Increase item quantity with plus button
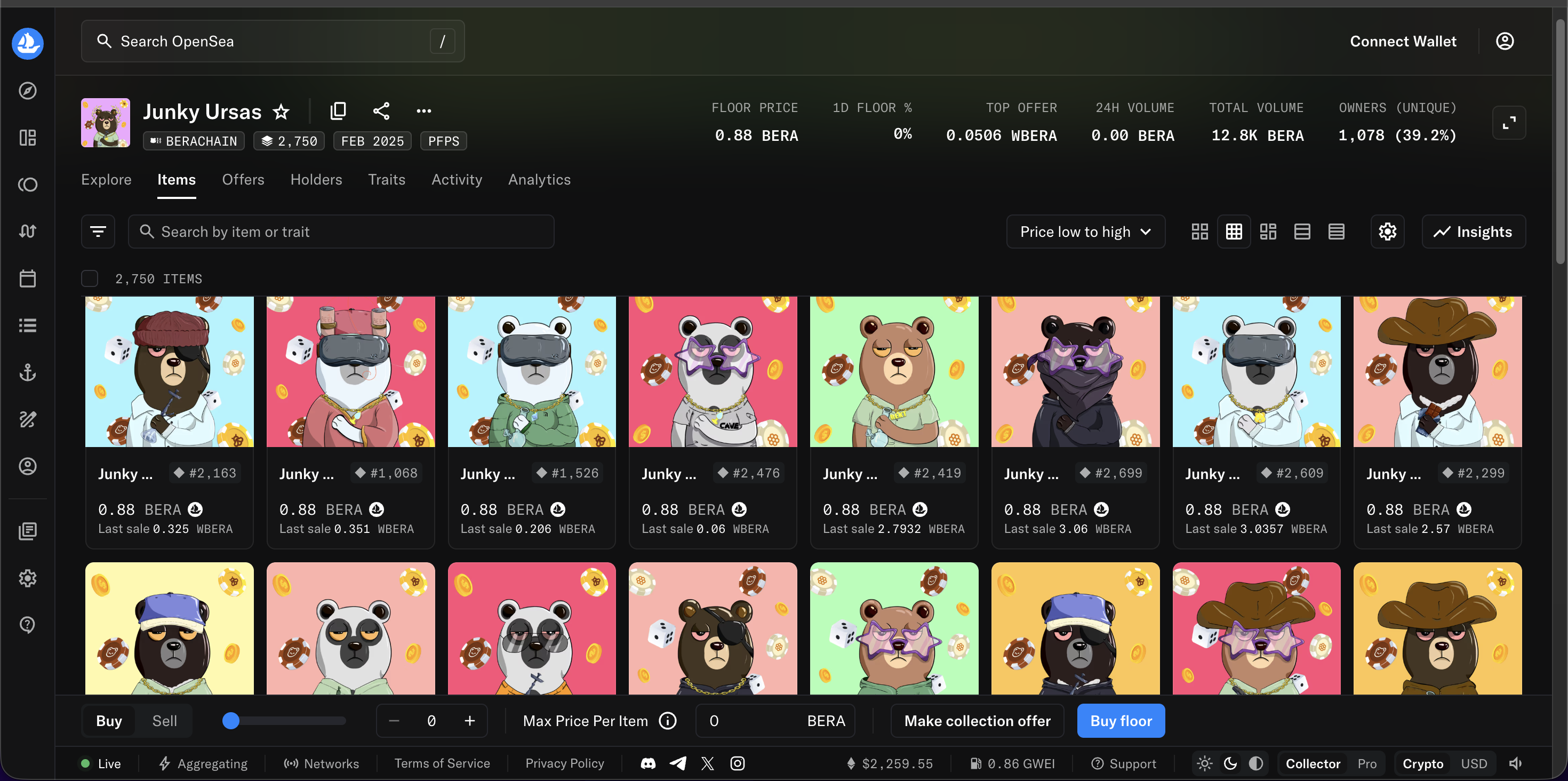 click(470, 721)
